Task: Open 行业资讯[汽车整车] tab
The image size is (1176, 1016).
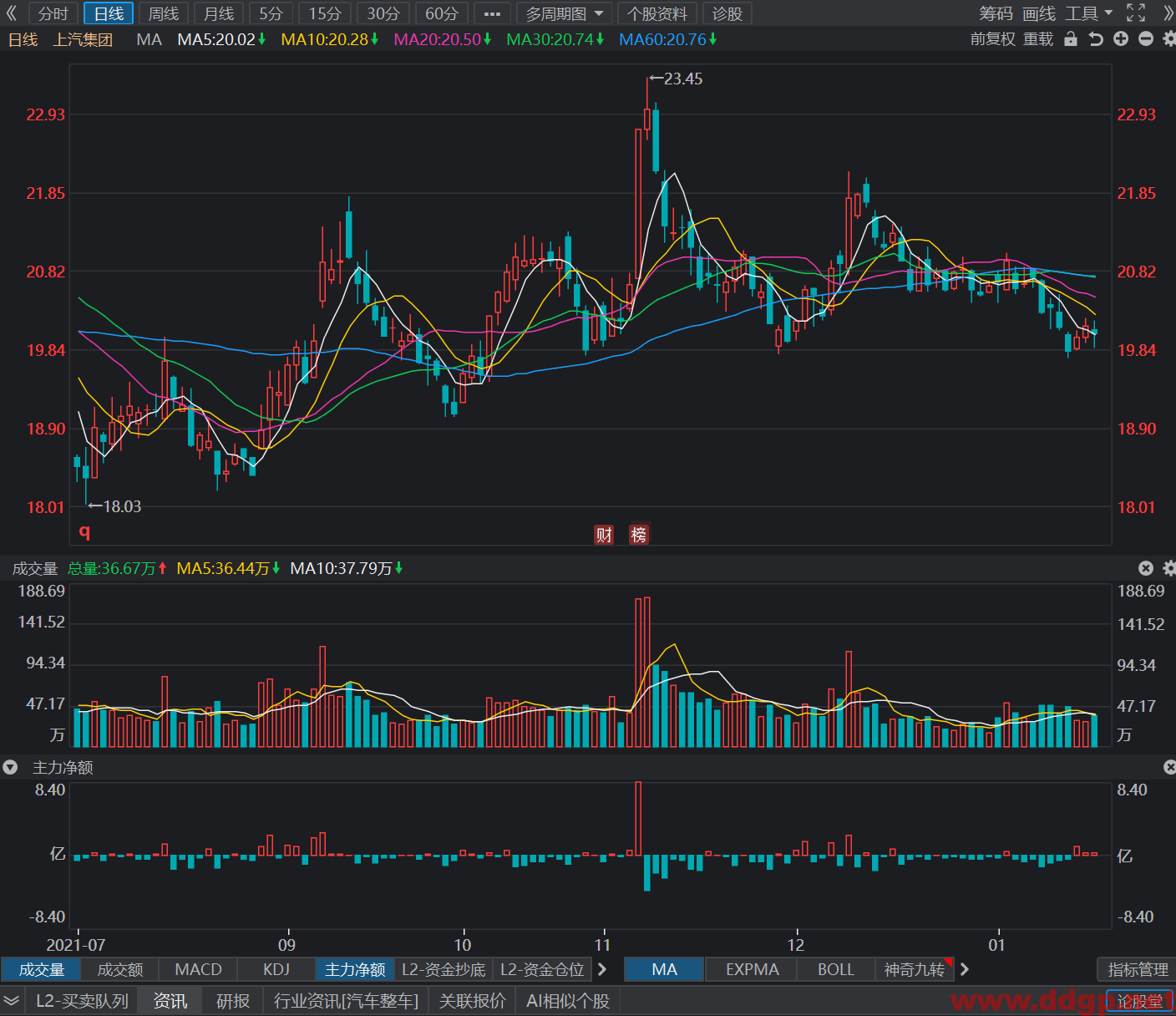Action: [346, 1000]
